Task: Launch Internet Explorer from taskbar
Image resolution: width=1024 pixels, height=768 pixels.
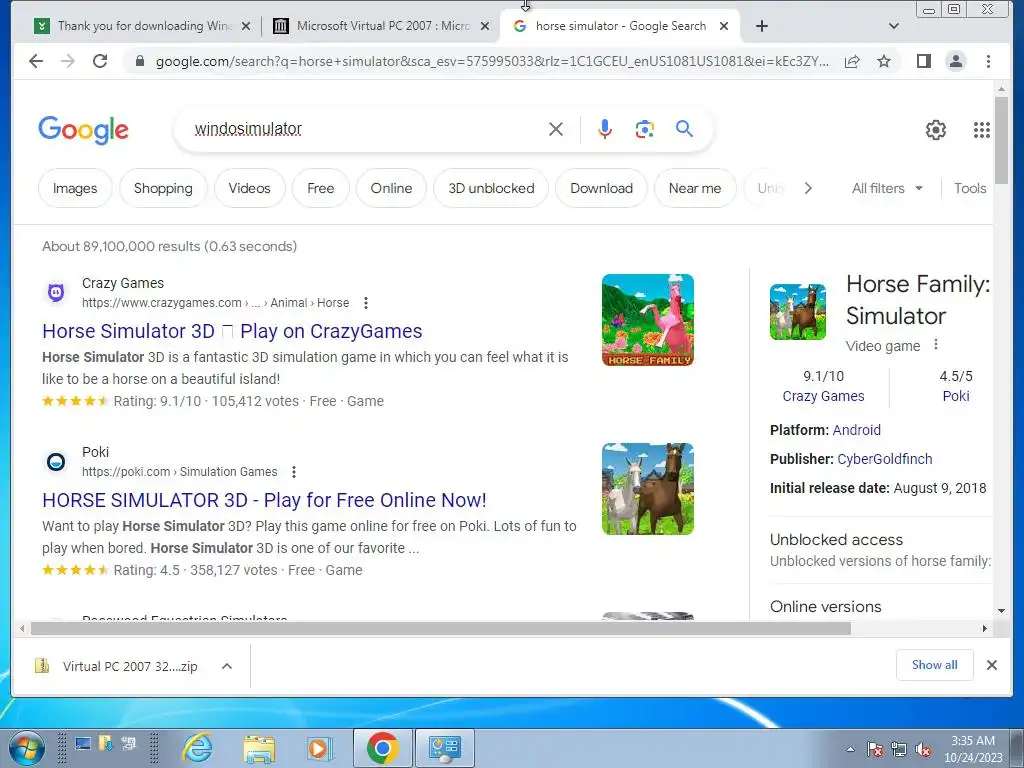Action: pyautogui.click(x=197, y=748)
